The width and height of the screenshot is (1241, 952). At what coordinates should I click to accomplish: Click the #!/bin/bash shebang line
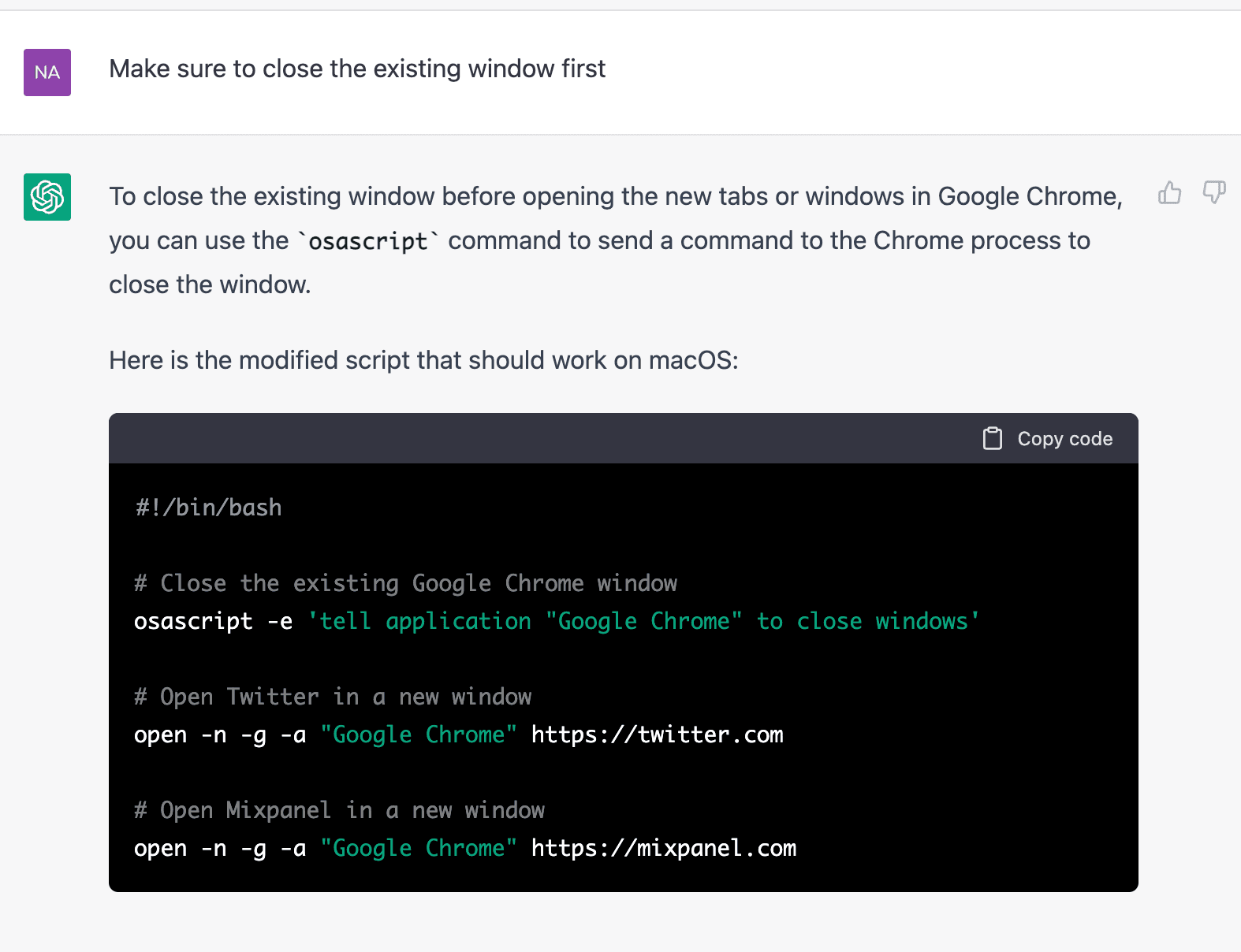208,508
